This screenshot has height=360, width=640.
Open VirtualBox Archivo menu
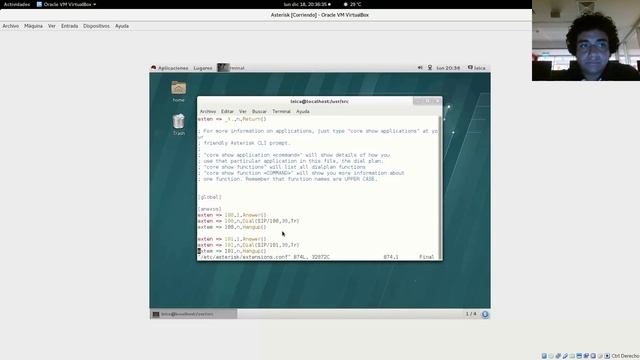tap(11, 26)
